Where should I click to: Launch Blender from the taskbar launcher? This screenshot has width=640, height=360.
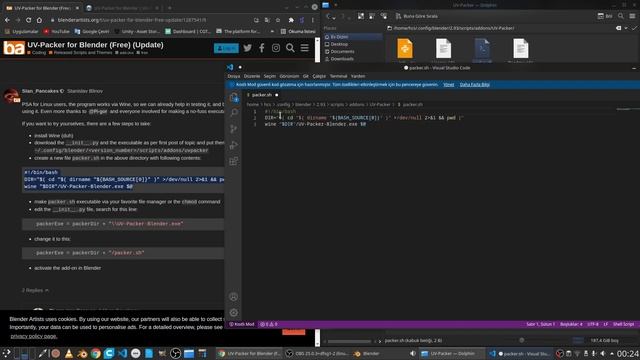click(x=82, y=353)
